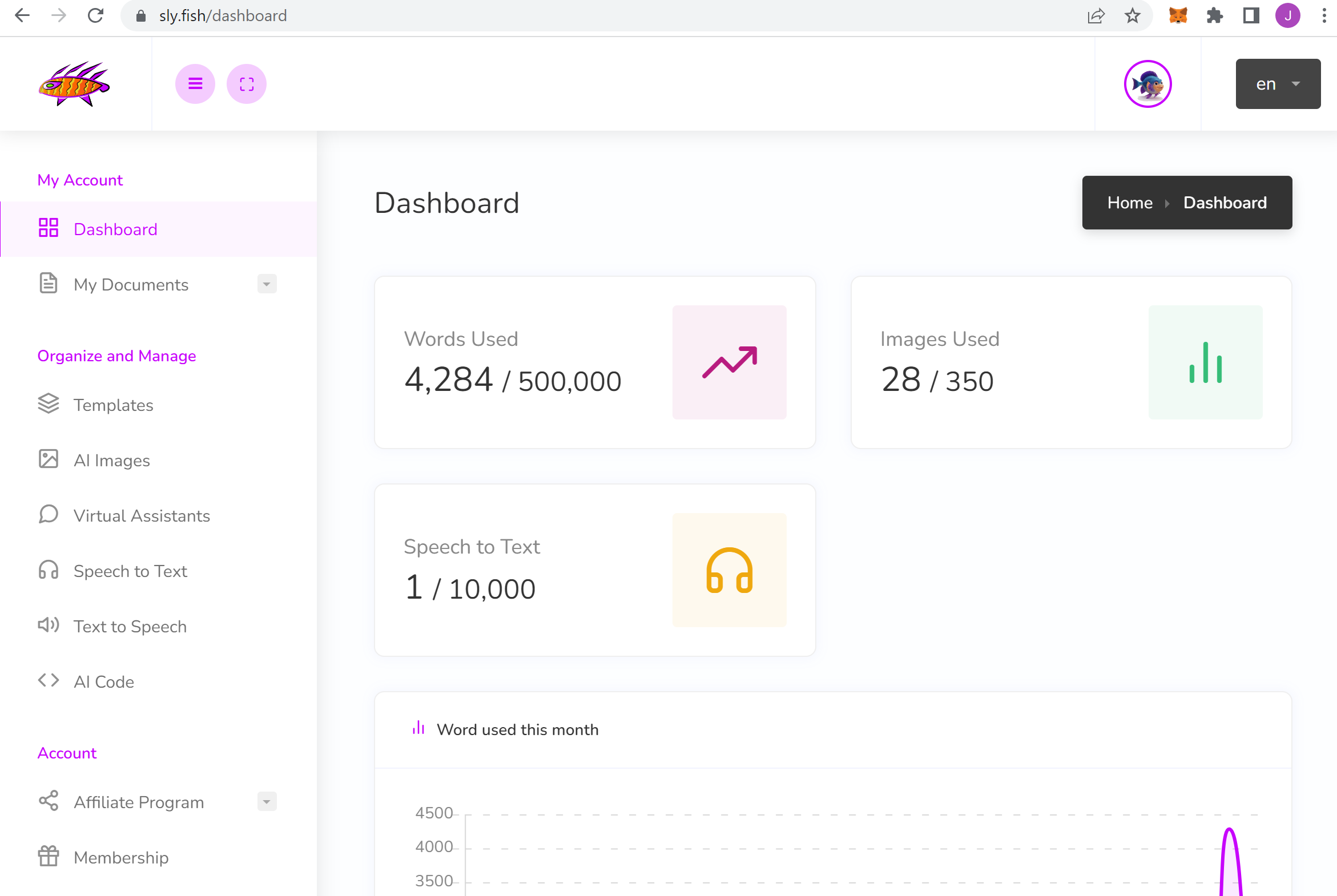Click the share page icon in address bar
The image size is (1337, 896).
pyautogui.click(x=1095, y=15)
